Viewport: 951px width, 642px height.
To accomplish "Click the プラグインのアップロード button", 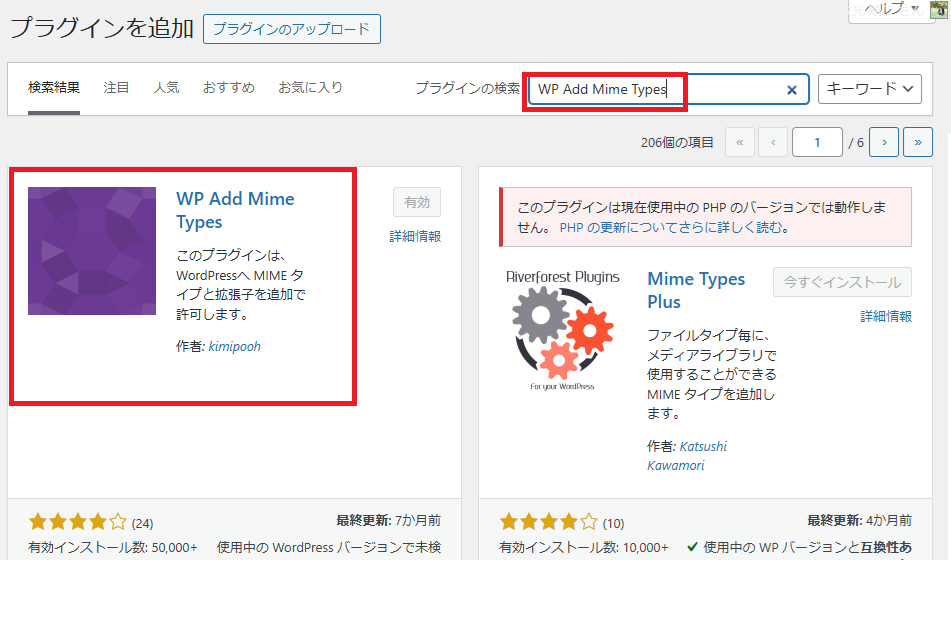I will 292,29.
